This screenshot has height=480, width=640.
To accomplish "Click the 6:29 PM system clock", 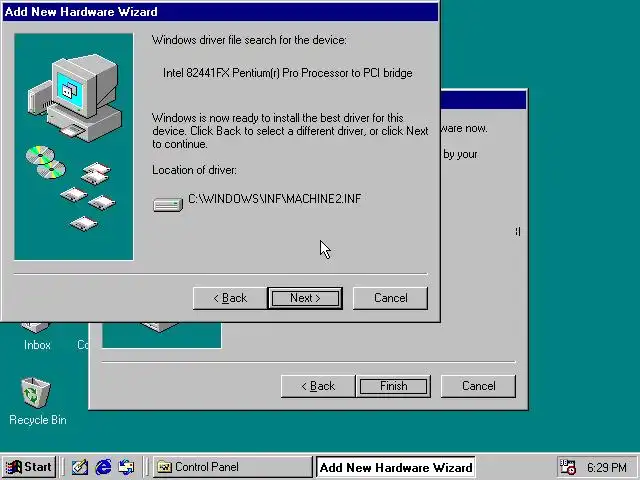I will click(607, 467).
